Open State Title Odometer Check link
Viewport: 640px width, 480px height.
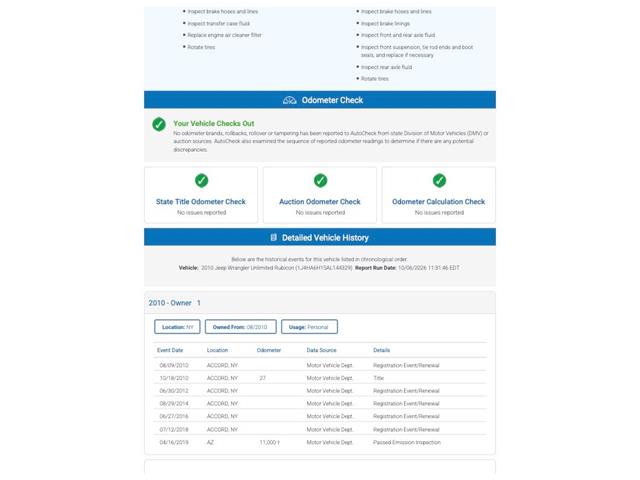point(201,202)
